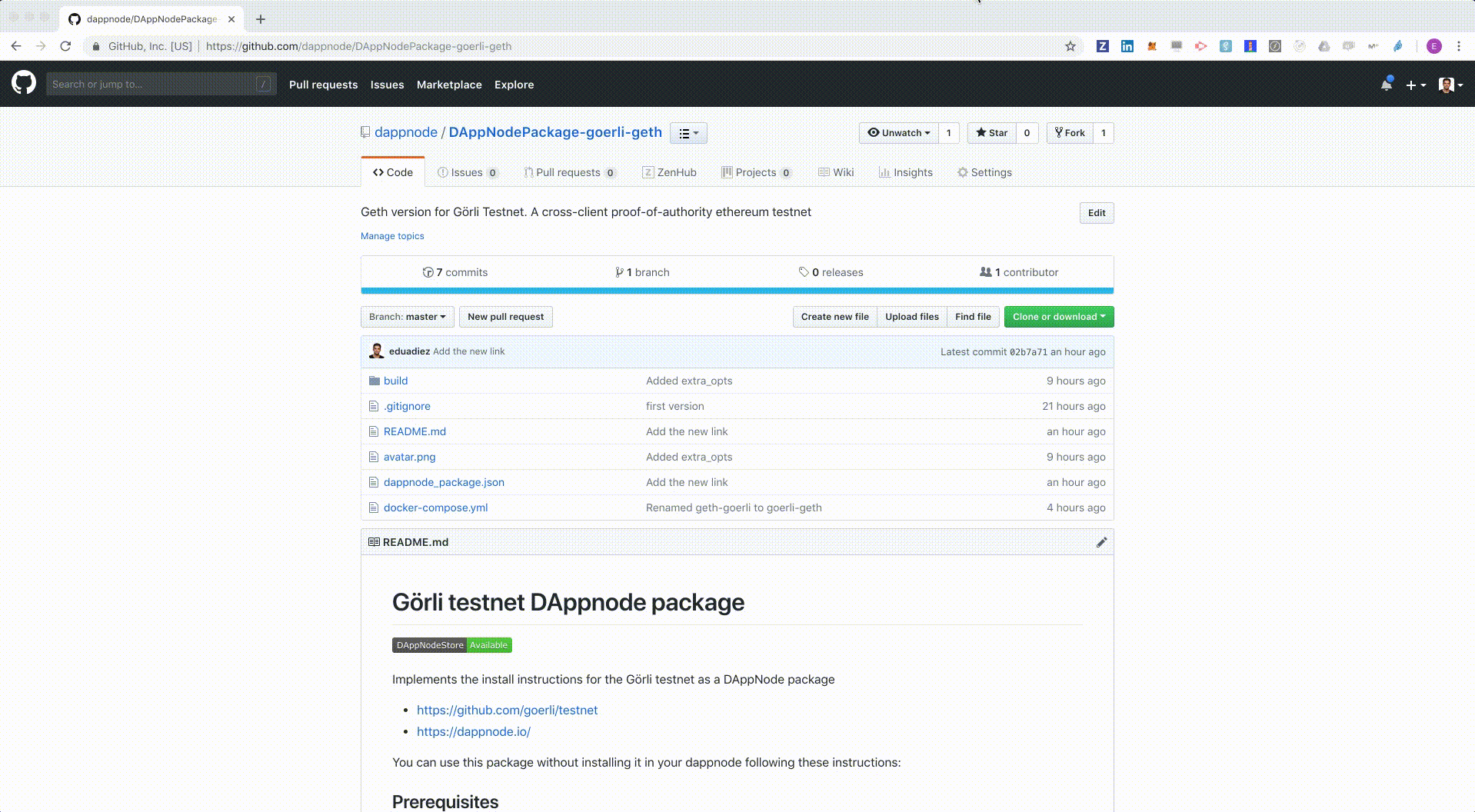Fork the repository

tap(1069, 133)
